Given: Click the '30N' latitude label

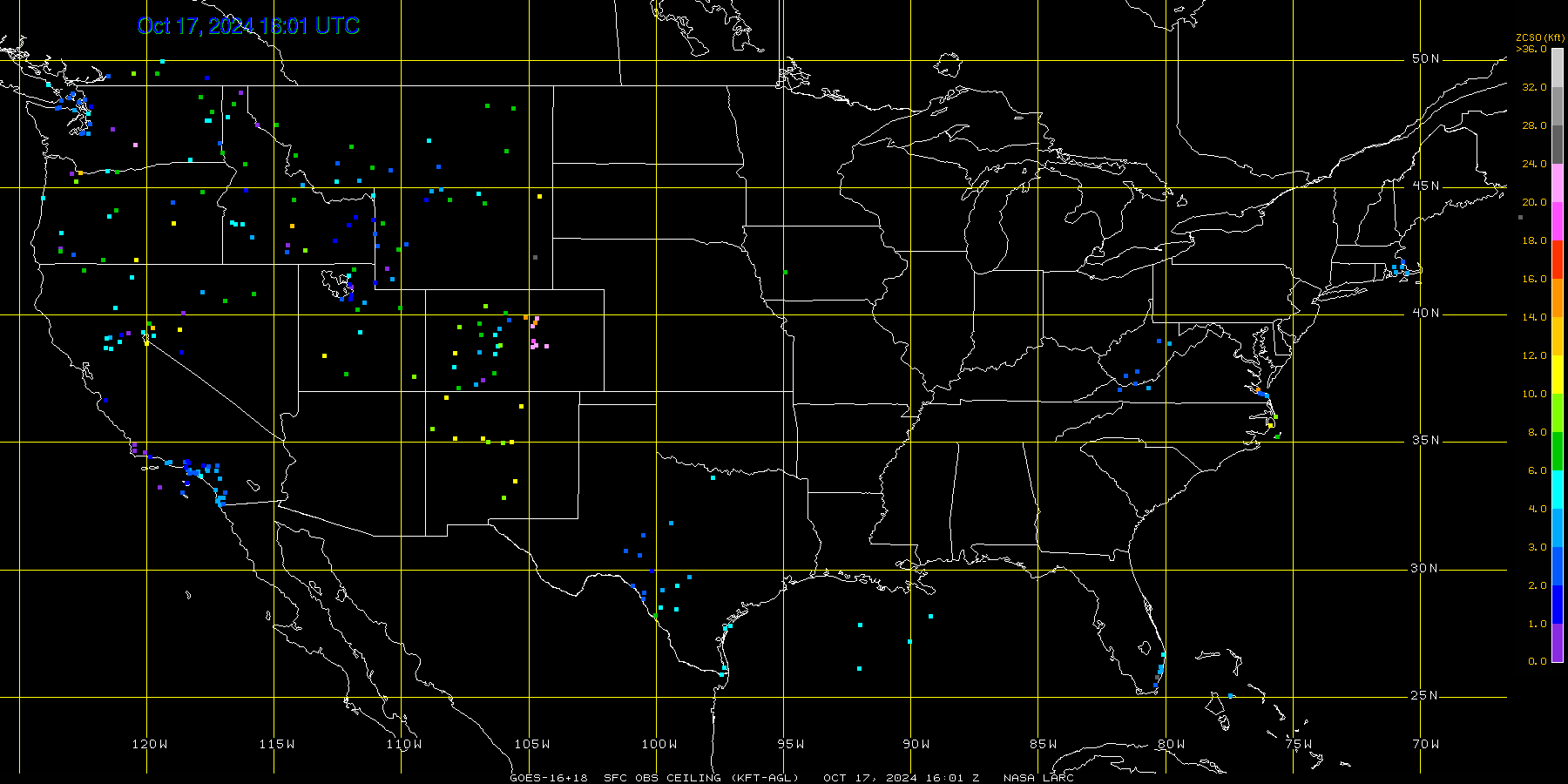Looking at the screenshot, I should pyautogui.click(x=1426, y=568).
